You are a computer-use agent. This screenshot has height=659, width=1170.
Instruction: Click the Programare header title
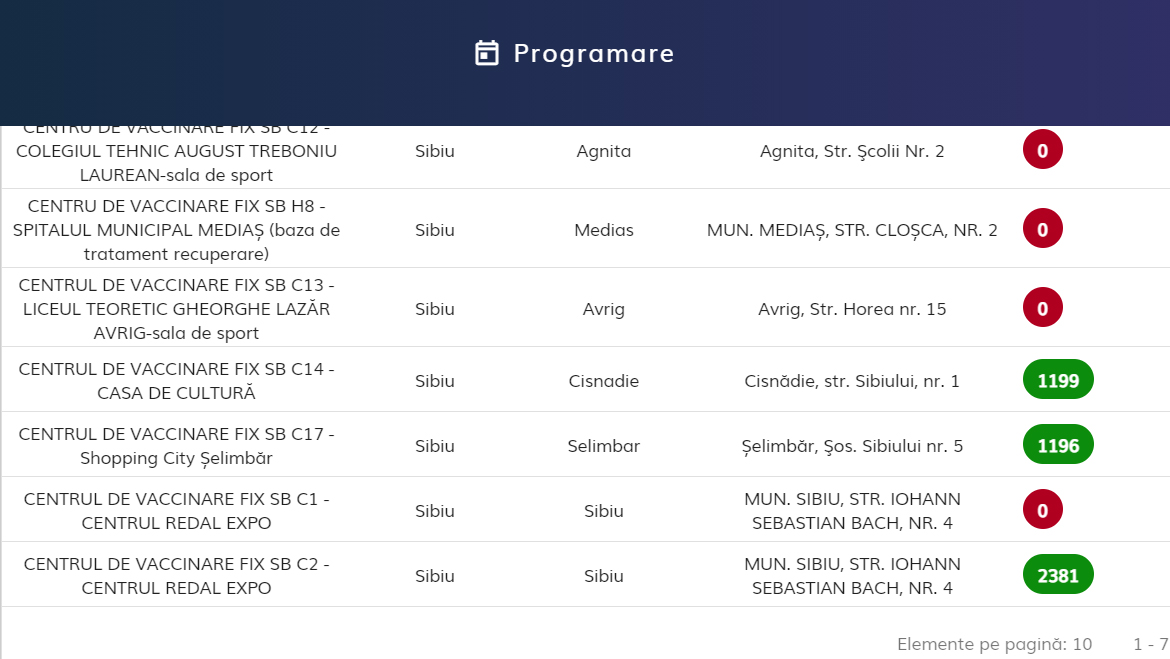(593, 53)
